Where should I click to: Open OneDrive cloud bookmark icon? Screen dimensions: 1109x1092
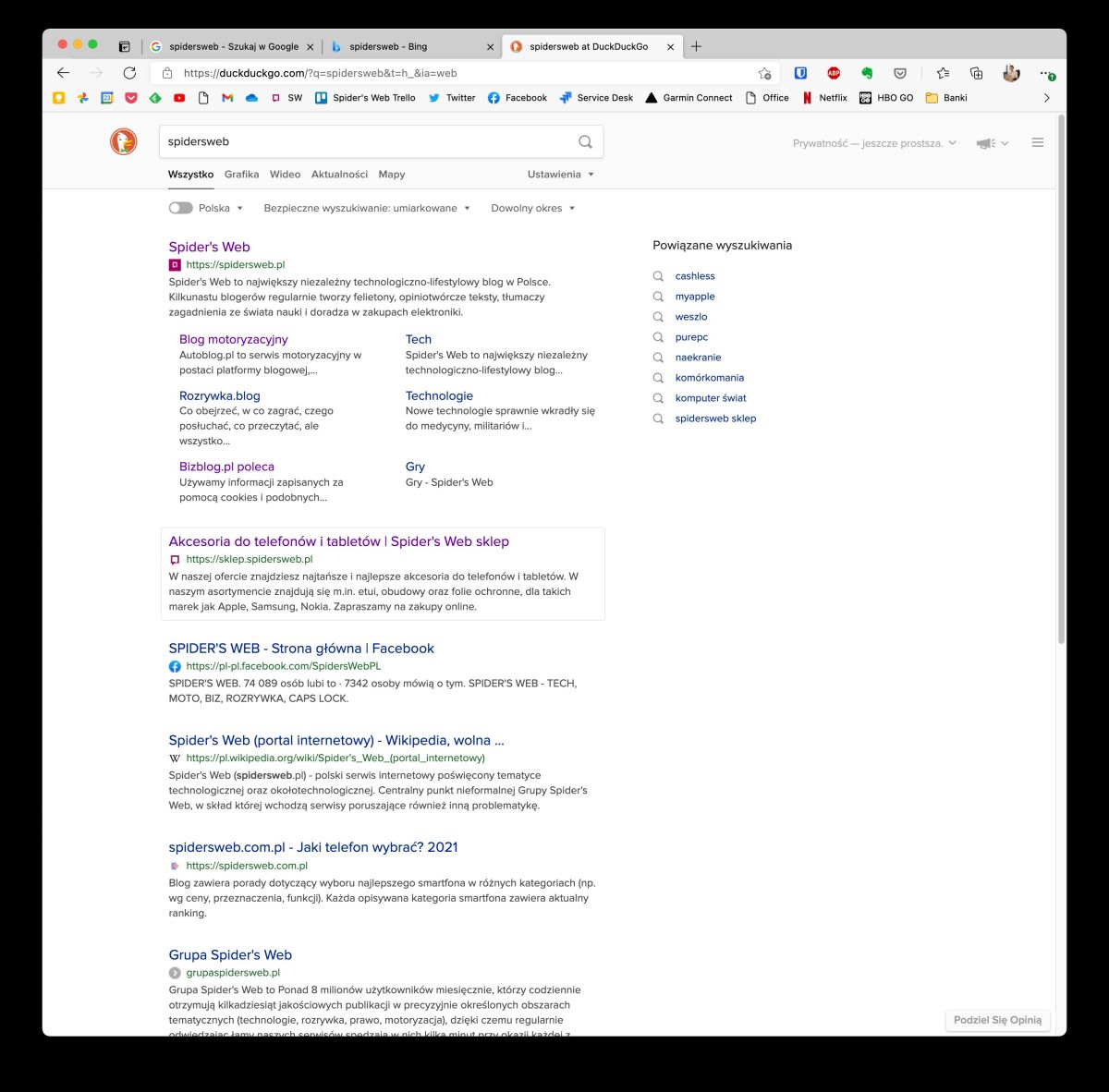coord(251,98)
